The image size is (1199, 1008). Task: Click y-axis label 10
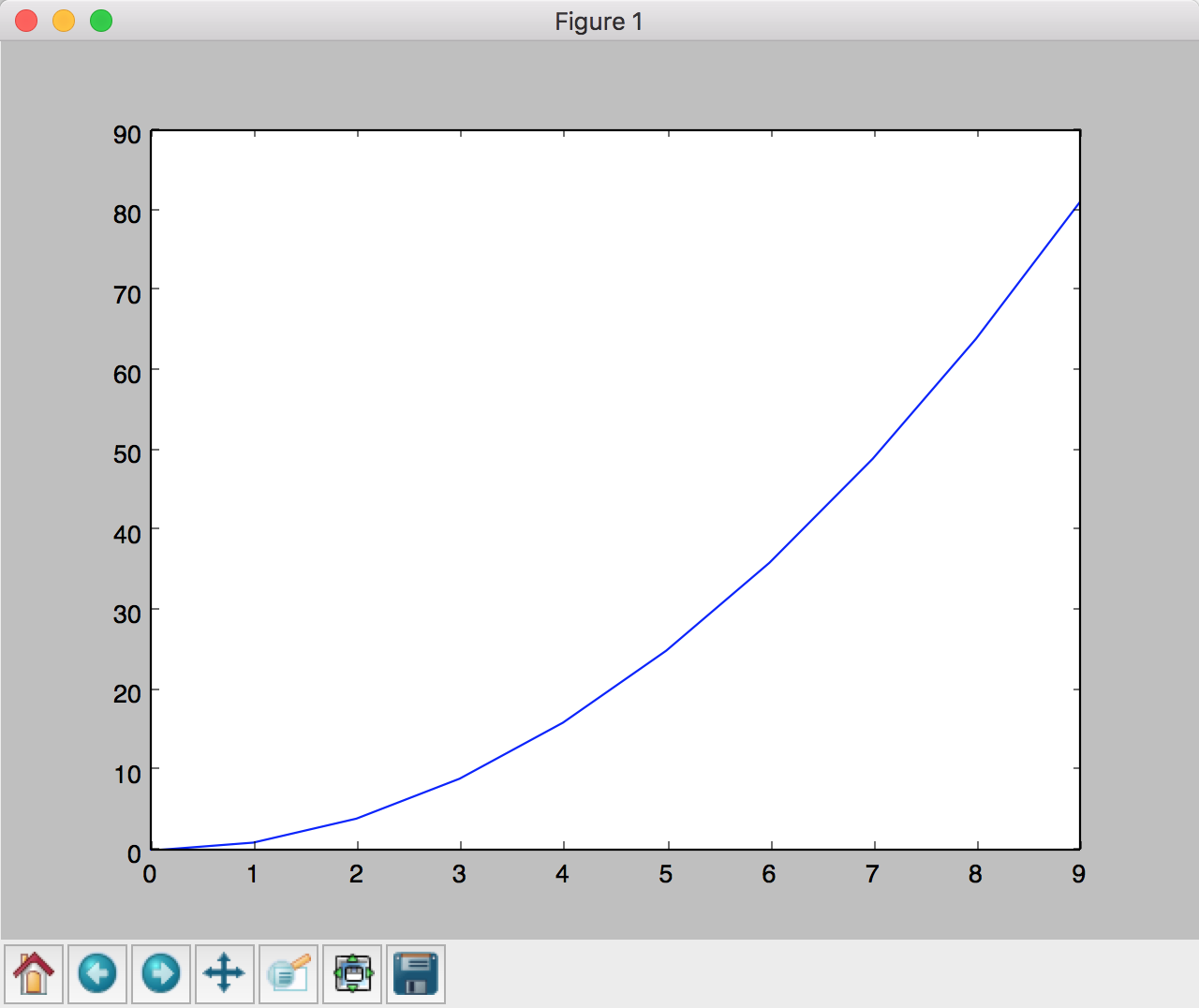coord(126,774)
